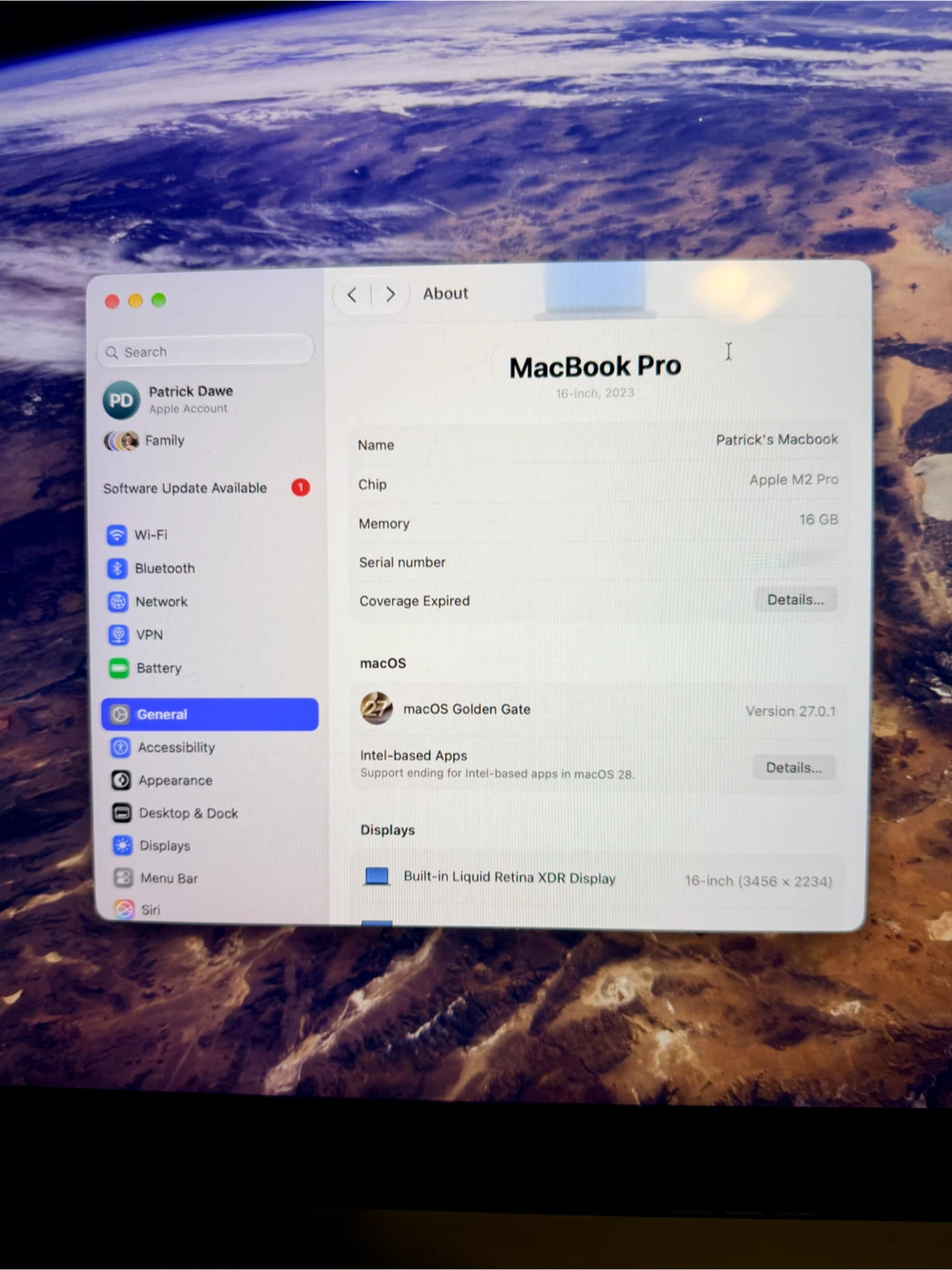
Task: Minimize window with yellow button
Action: pos(135,301)
